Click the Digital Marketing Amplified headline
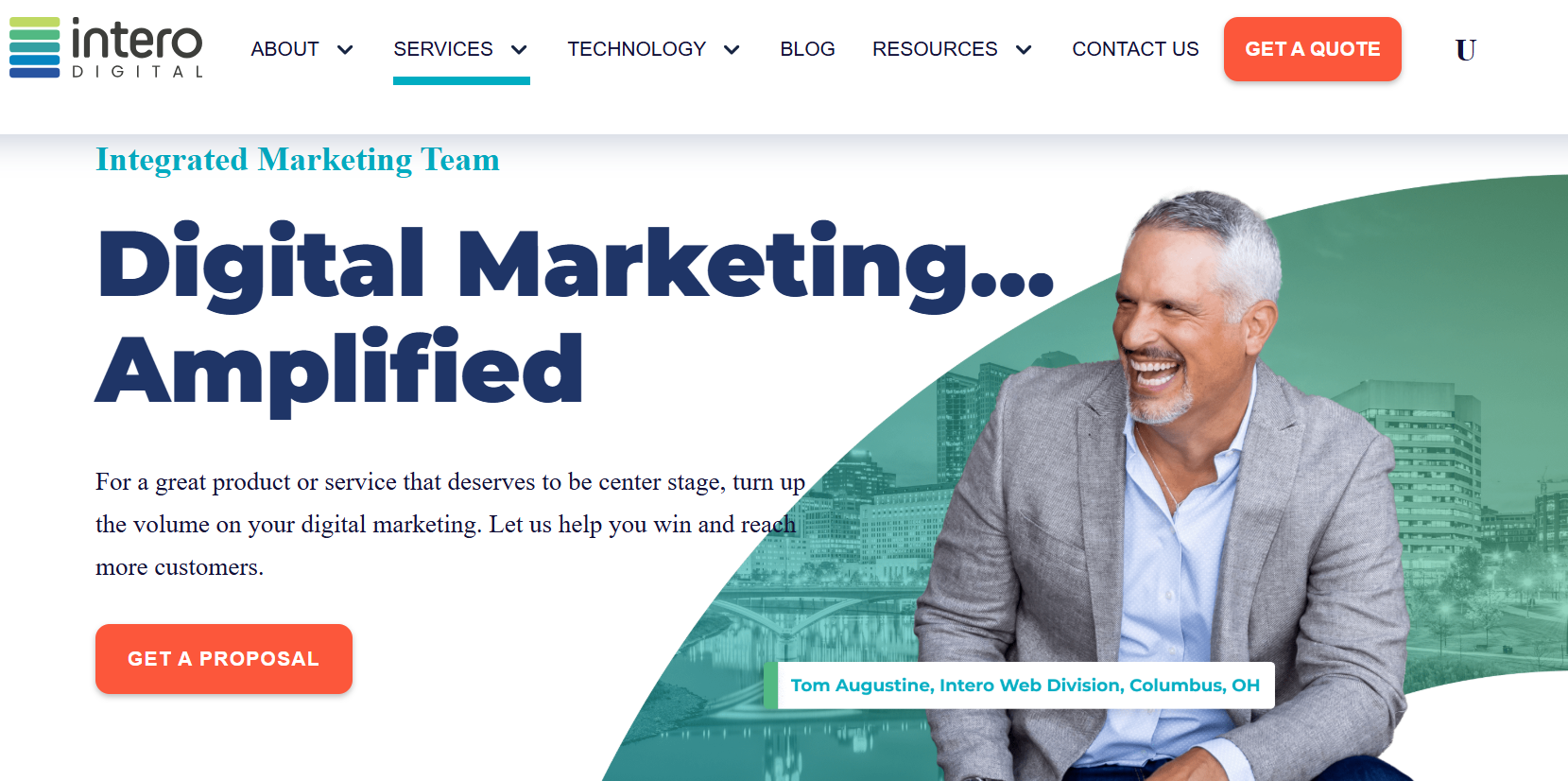This screenshot has width=1568, height=781. point(575,316)
